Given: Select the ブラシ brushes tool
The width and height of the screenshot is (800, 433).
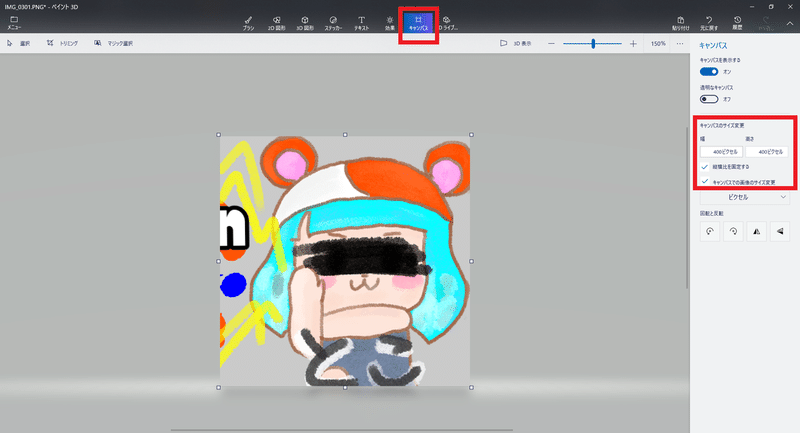Looking at the screenshot, I should point(248,23).
